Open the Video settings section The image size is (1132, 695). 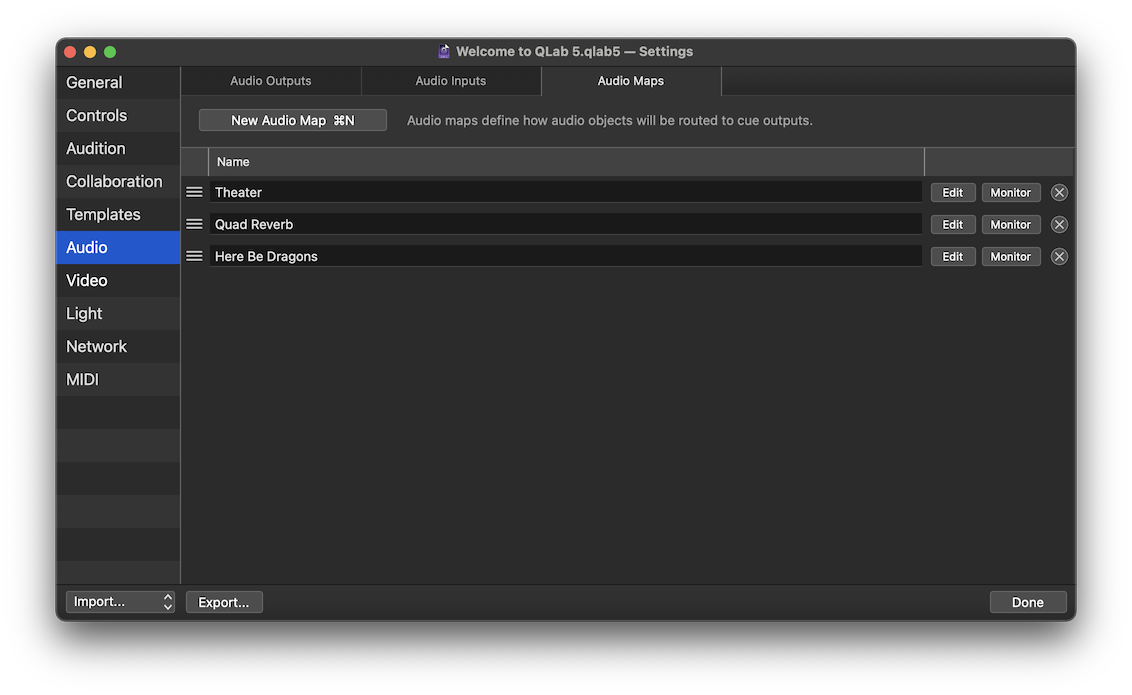86,280
